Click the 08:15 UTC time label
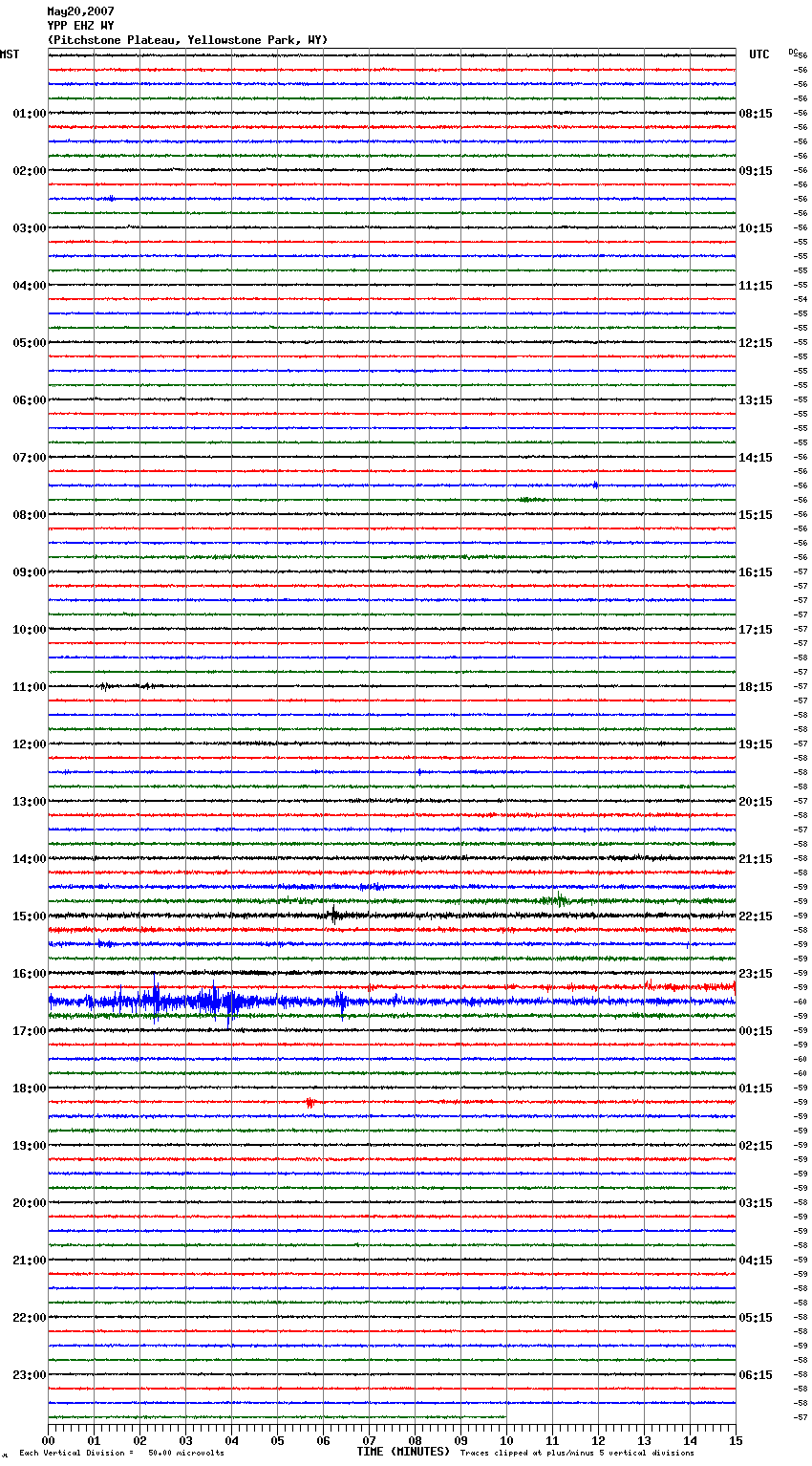This screenshot has width=812, height=1466. [x=756, y=114]
